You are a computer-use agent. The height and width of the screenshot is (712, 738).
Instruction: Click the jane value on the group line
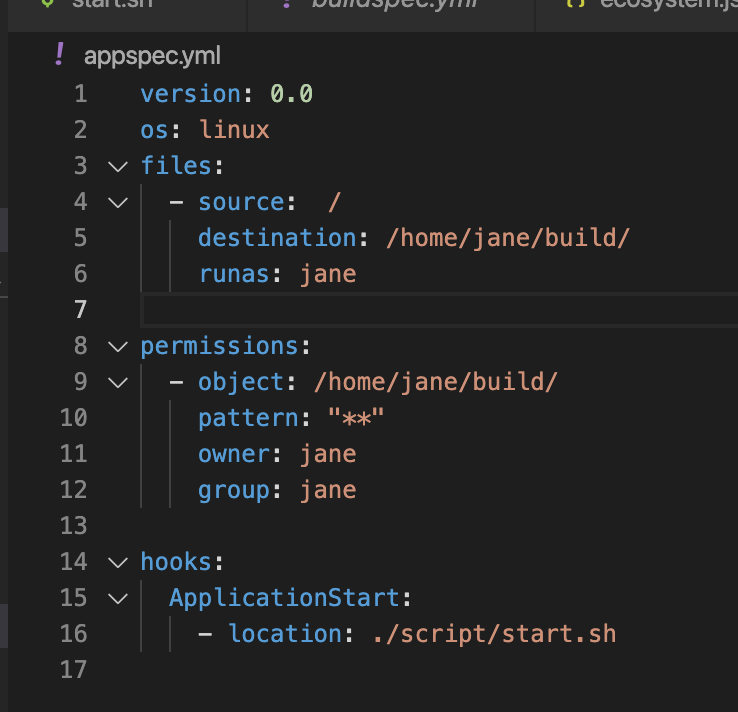328,490
